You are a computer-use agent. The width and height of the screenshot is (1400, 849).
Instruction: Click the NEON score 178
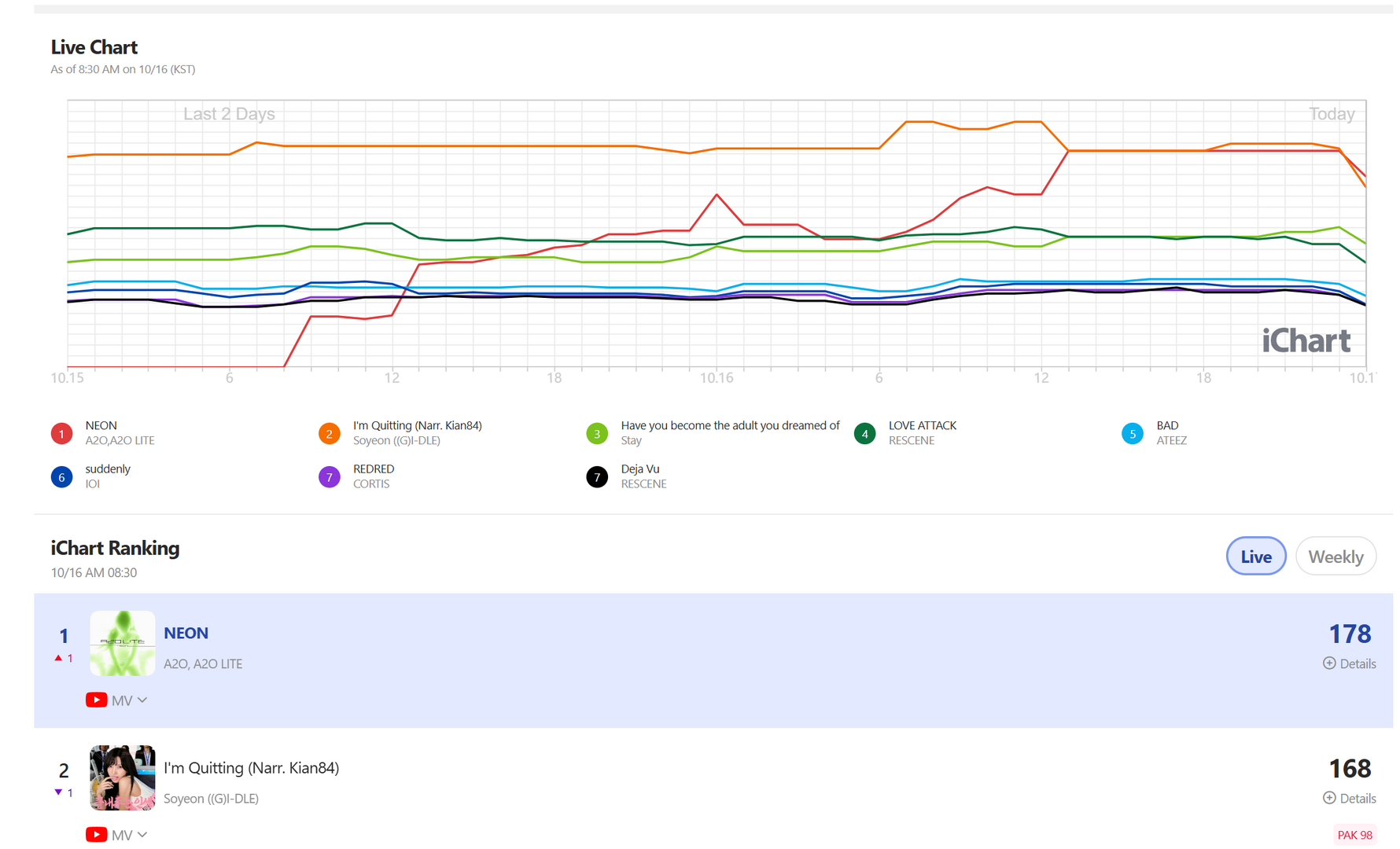pos(1350,634)
